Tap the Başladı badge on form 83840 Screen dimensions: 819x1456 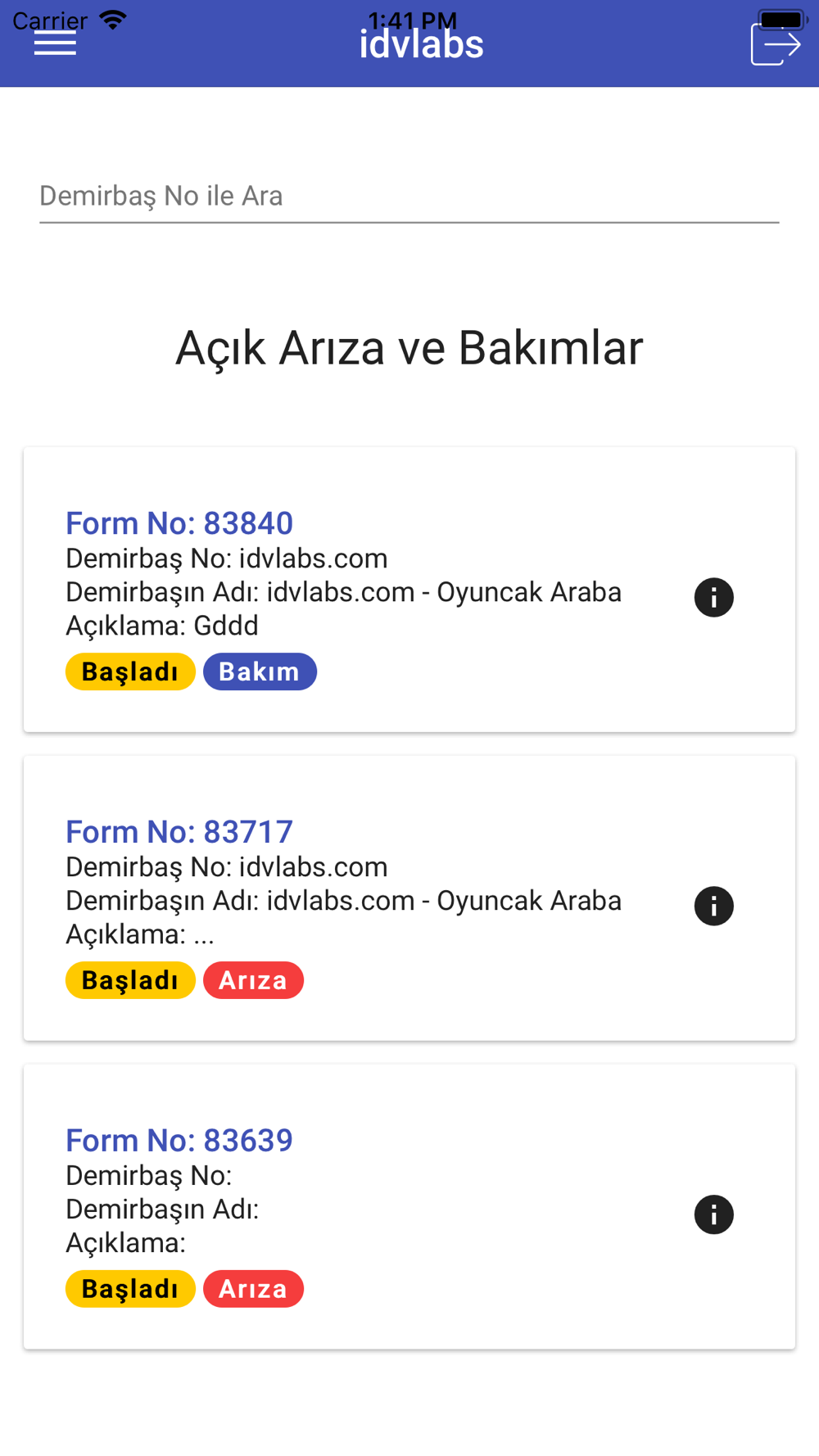click(130, 671)
